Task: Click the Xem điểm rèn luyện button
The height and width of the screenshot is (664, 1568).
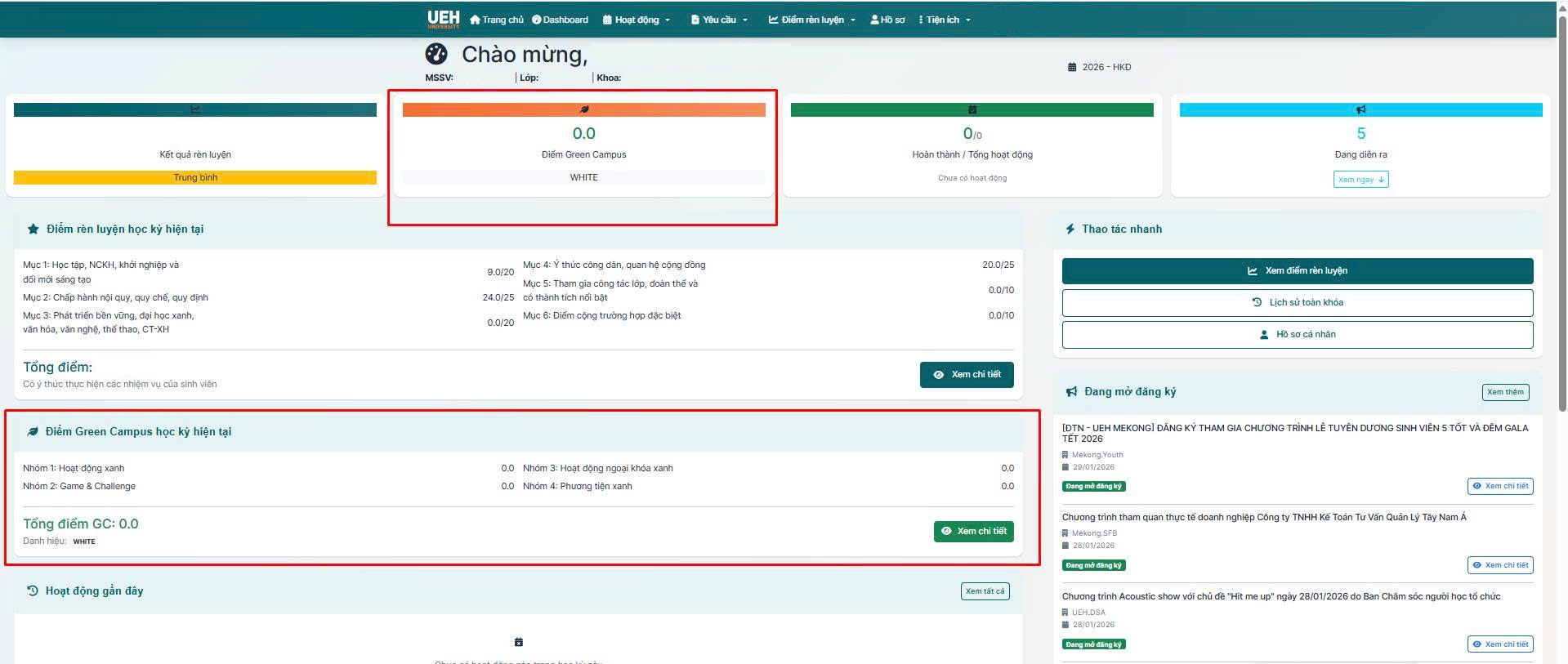Action: coord(1297,271)
